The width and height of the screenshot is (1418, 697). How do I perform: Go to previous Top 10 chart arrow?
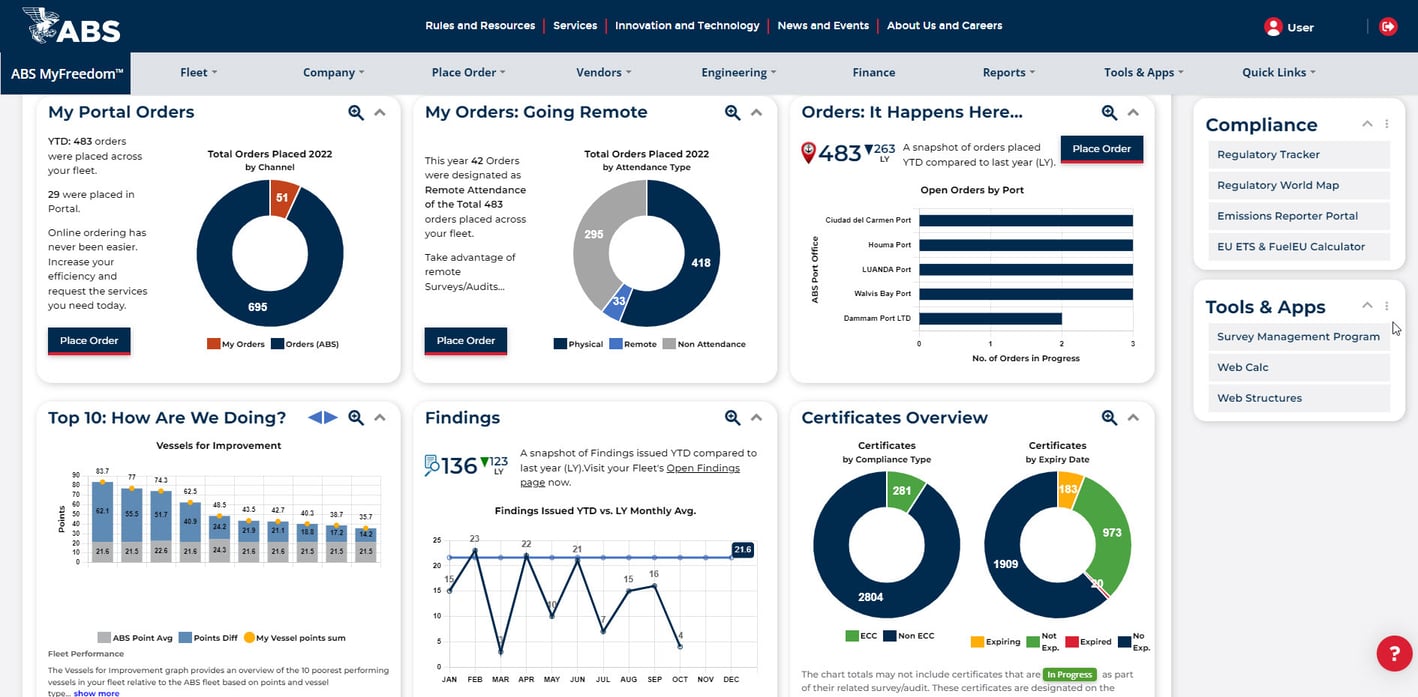point(315,418)
